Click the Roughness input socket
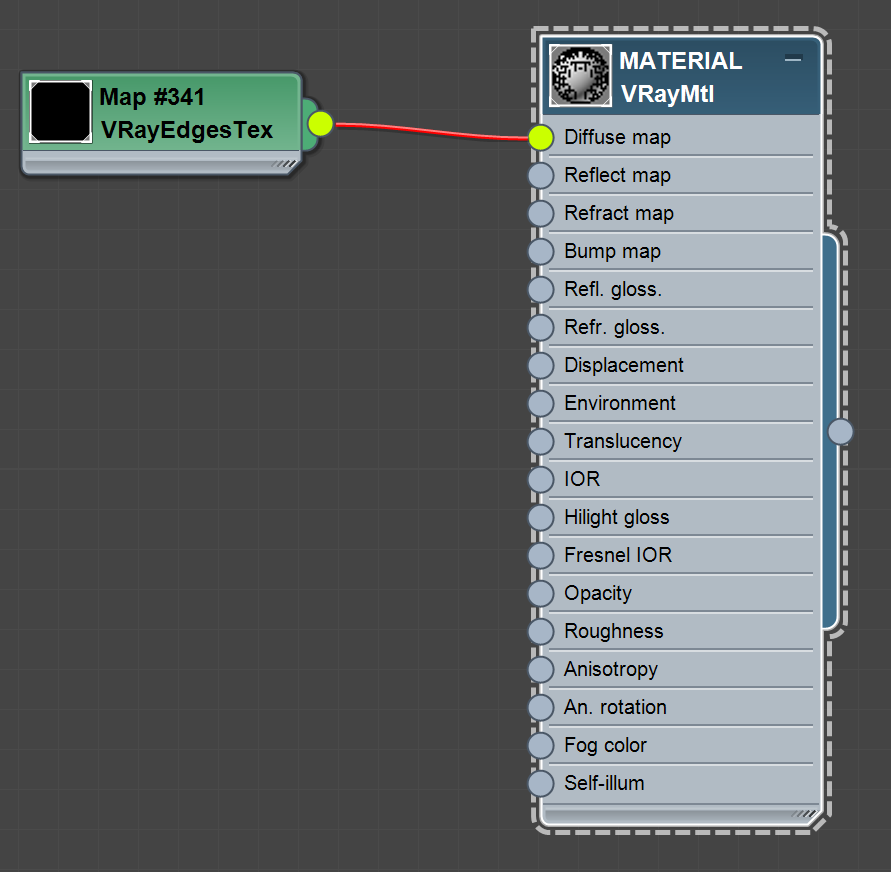Viewport: 891px width, 872px height. point(540,632)
